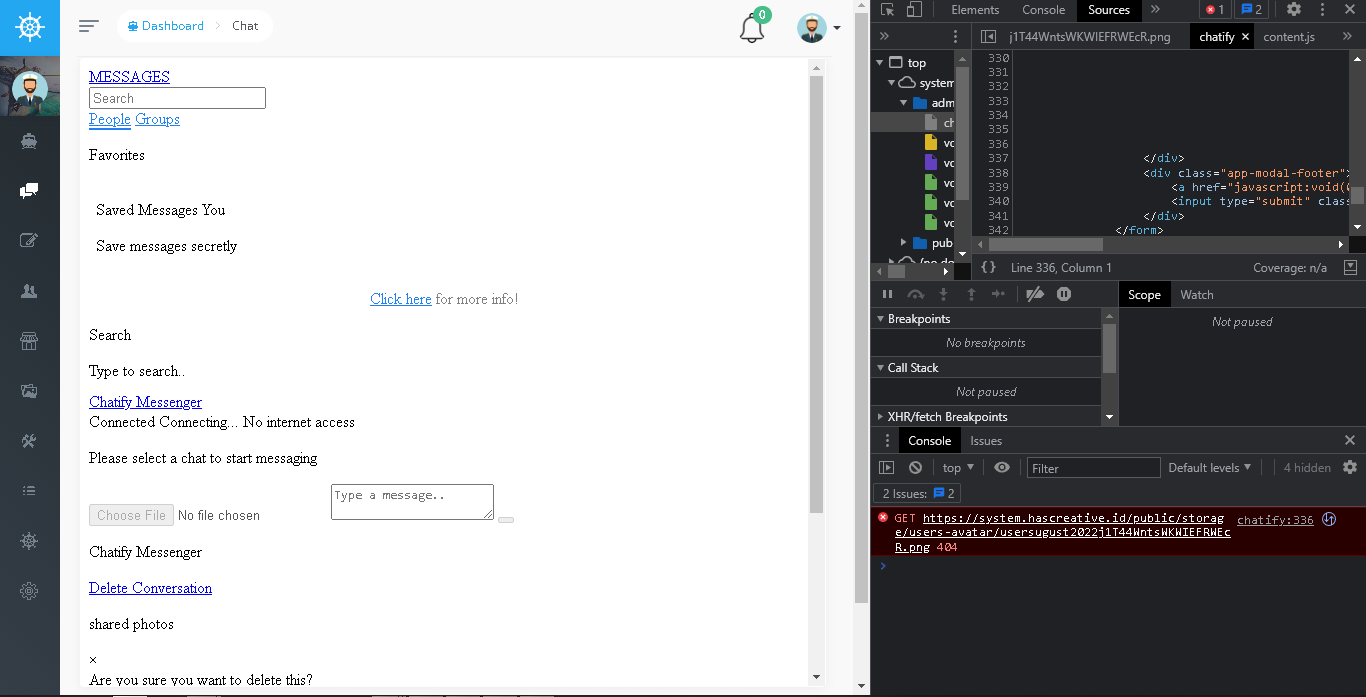
Task: Click the Chatify Messenger link
Action: [145, 402]
